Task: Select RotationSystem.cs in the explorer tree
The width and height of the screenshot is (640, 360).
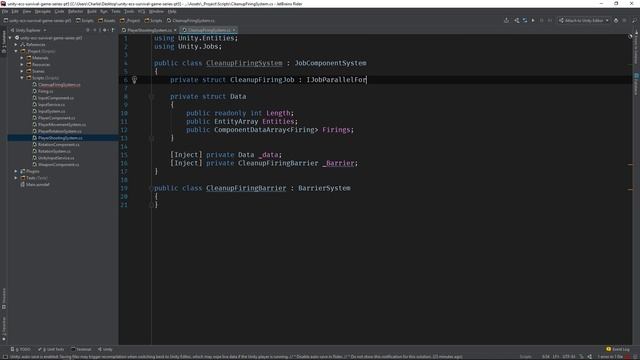Action: 54,151
